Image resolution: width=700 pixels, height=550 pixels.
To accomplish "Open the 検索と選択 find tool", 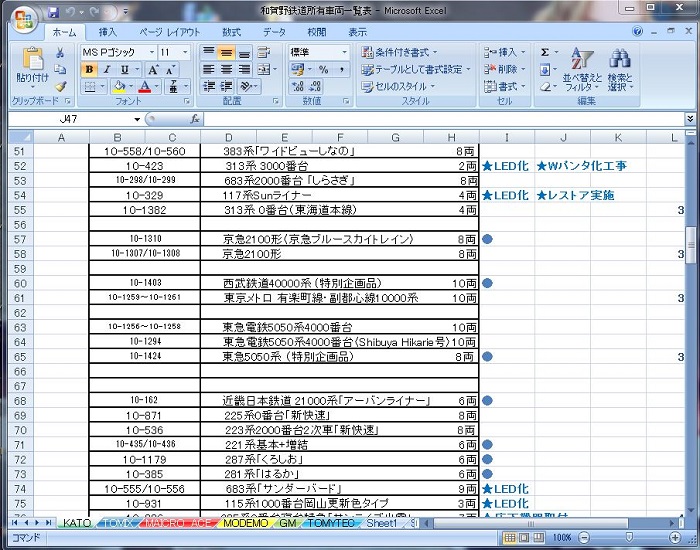I will coord(620,69).
